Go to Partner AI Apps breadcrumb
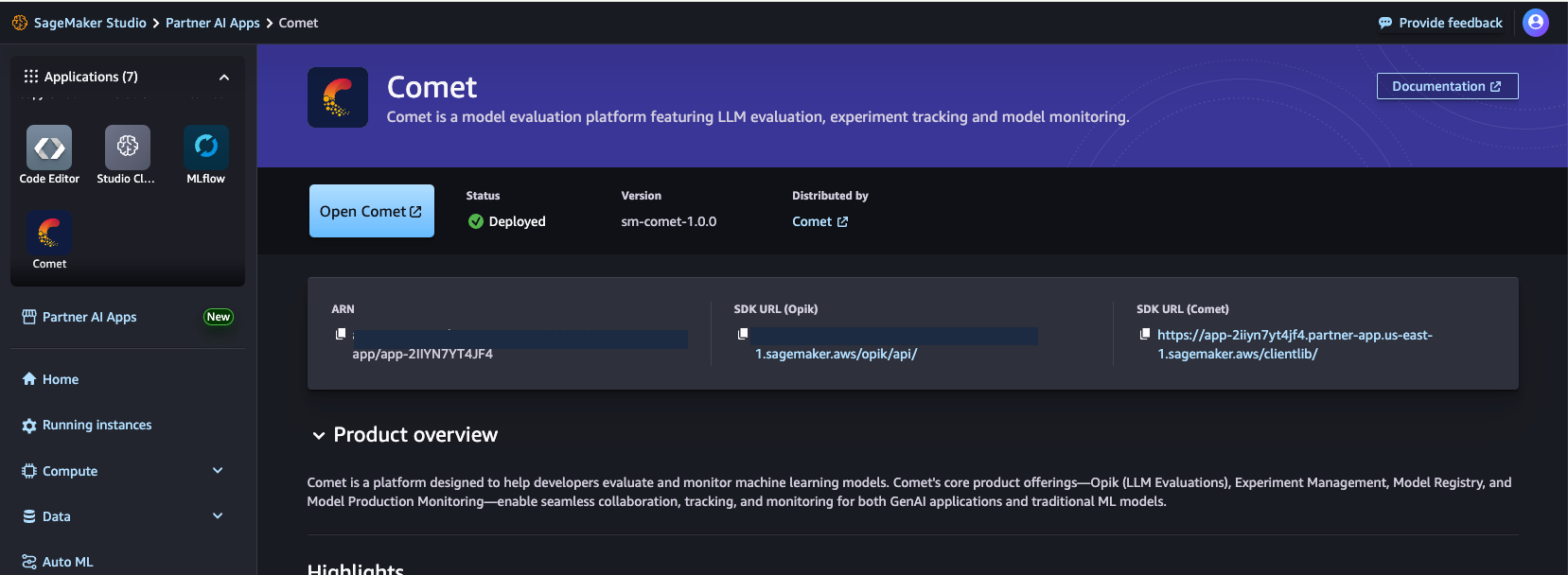Image resolution: width=1568 pixels, height=575 pixels. pyautogui.click(x=213, y=23)
